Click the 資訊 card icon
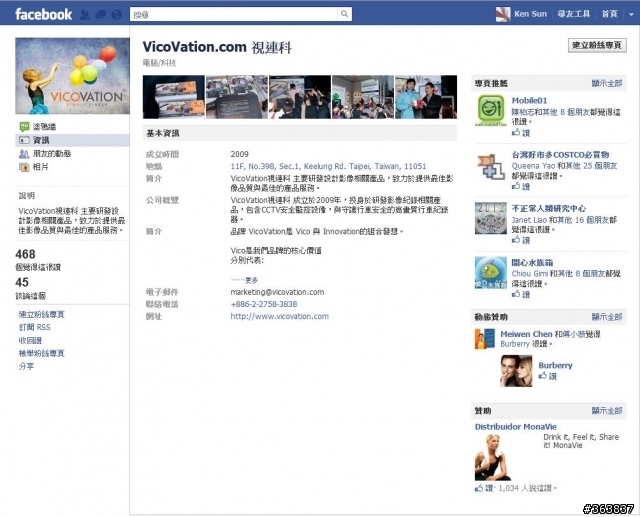This screenshot has width=640, height=517. (x=24, y=140)
